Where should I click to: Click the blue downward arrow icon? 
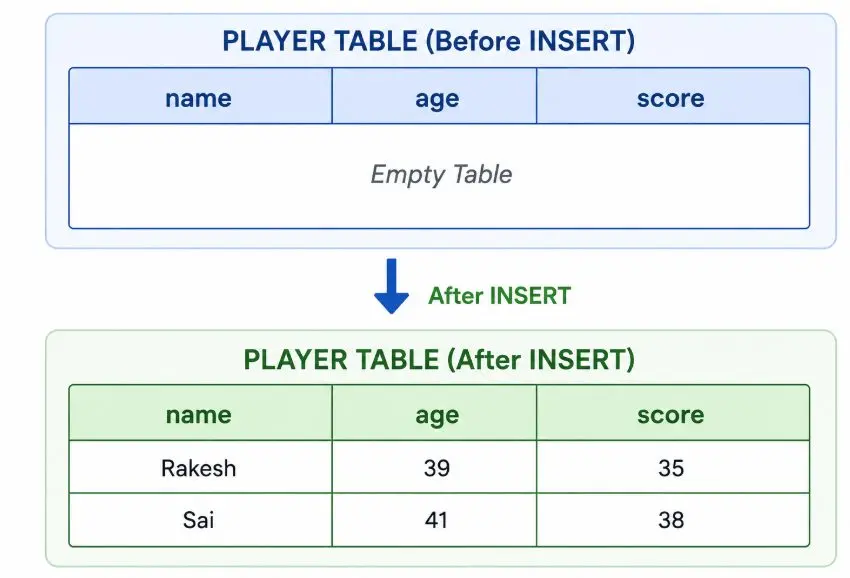tap(391, 286)
